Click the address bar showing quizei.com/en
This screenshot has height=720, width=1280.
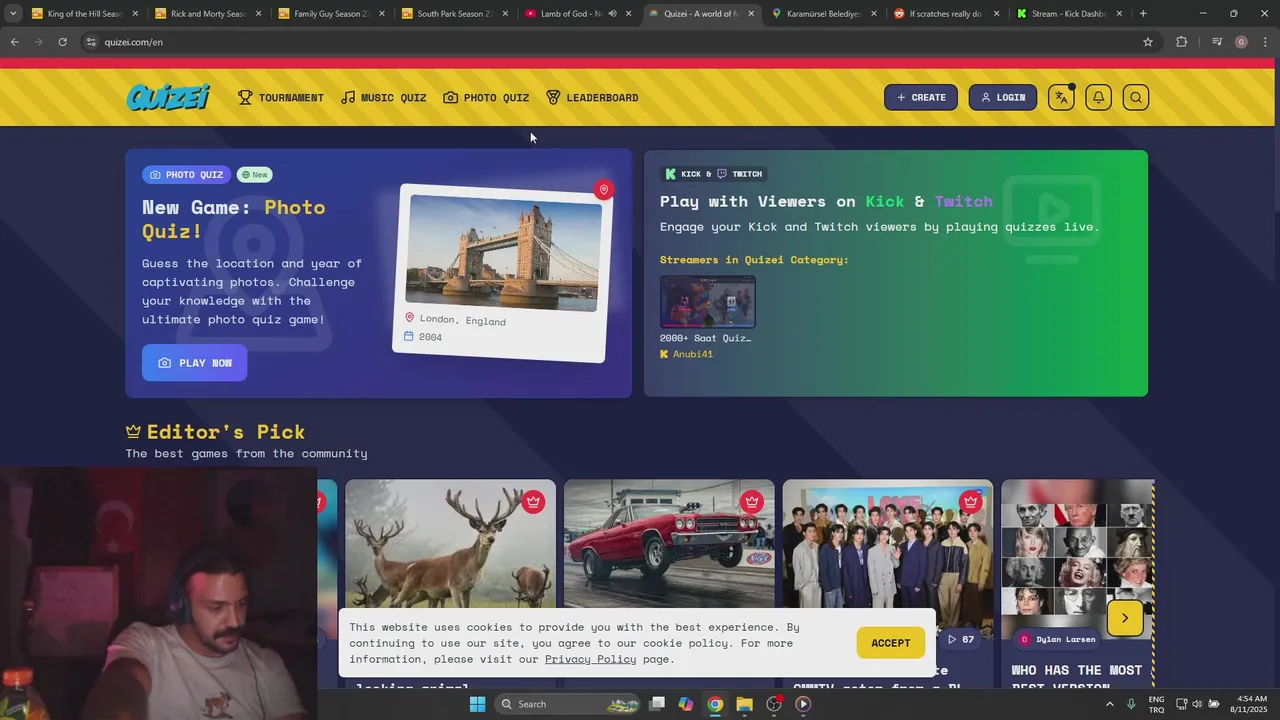(x=620, y=42)
